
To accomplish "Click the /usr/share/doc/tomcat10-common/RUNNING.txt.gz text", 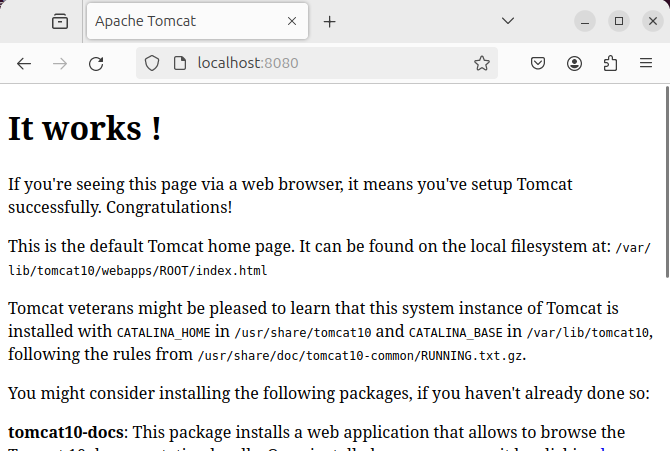I will click(360, 356).
